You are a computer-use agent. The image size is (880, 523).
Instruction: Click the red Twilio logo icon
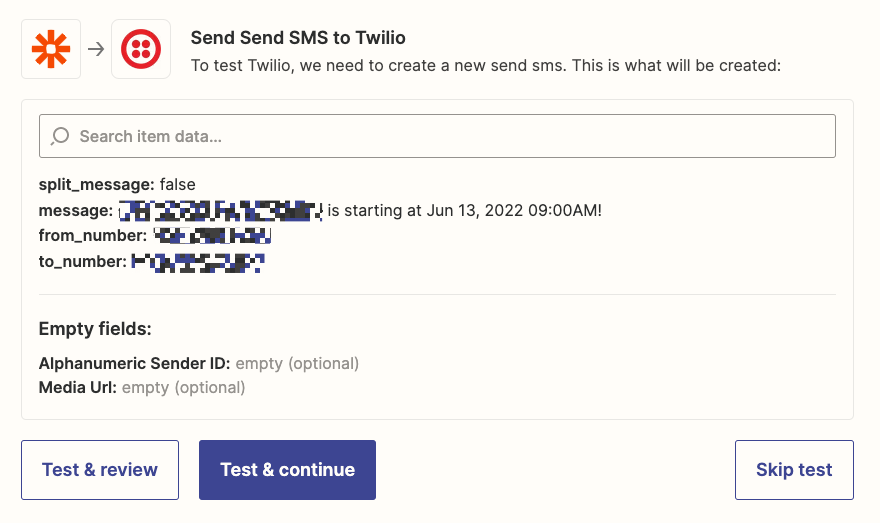[140, 49]
